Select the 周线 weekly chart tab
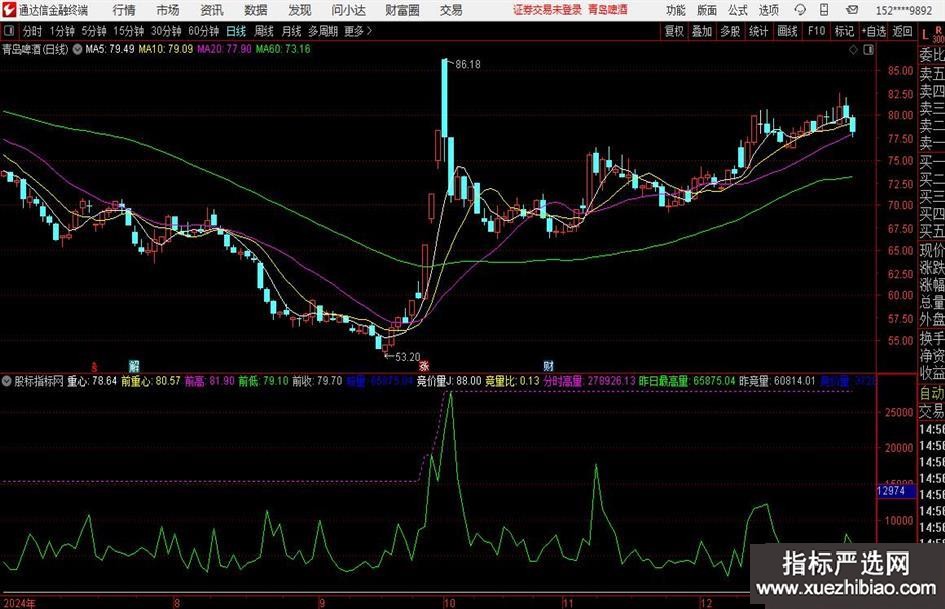945x609 pixels. click(x=264, y=31)
